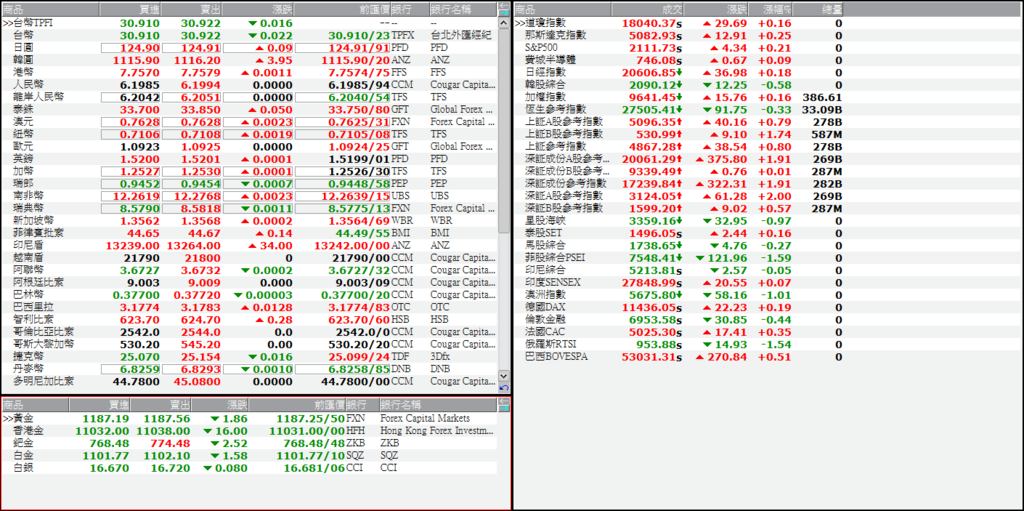This screenshot has height=511, width=1024.
Task: Sort forex panel by 漲跌 column header
Action: (259, 9)
